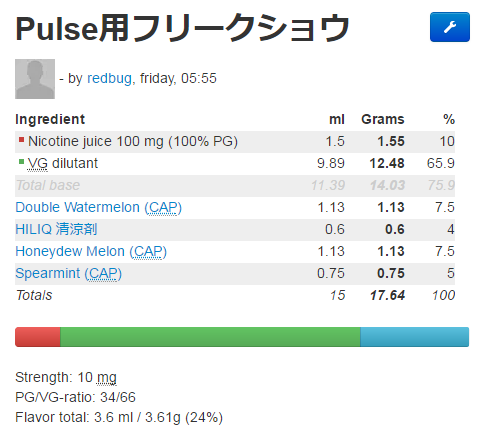Viewport: 481px width, 427px height.
Task: Click the blue flavor segment of ratio bar
Action: [x=415, y=337]
